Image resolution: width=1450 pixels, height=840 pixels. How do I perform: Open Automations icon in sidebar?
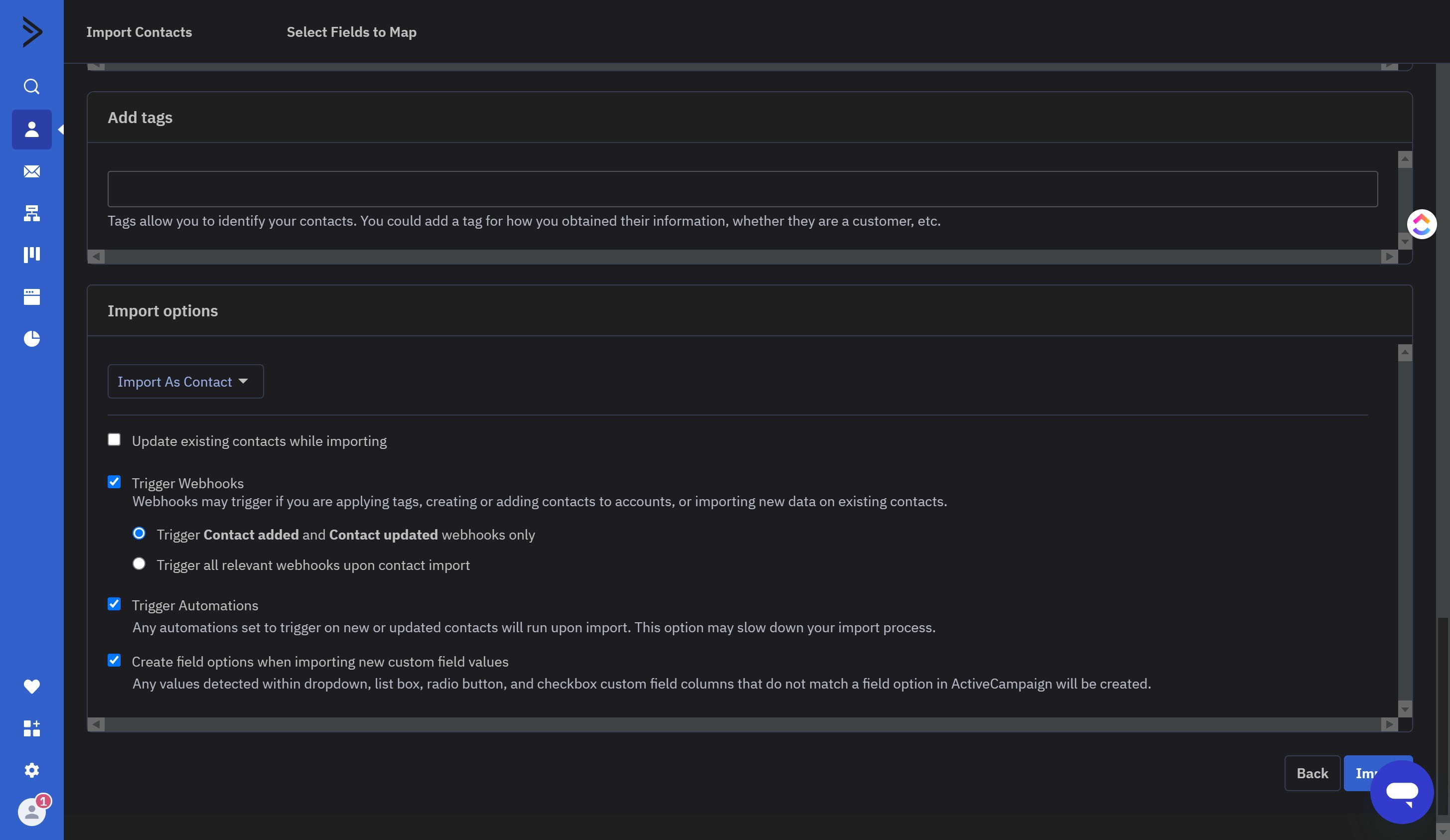(x=32, y=213)
